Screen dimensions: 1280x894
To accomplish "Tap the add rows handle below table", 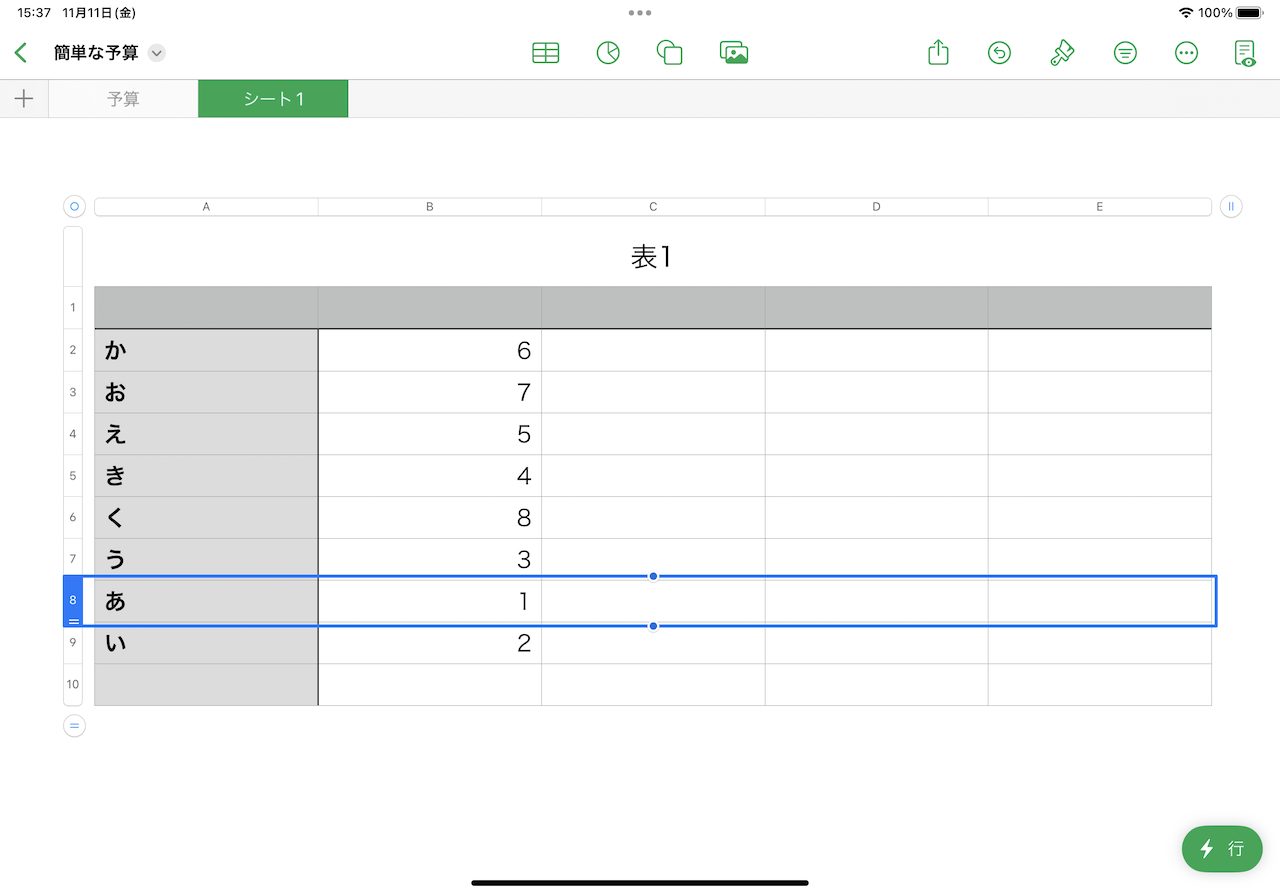I will coord(74,726).
